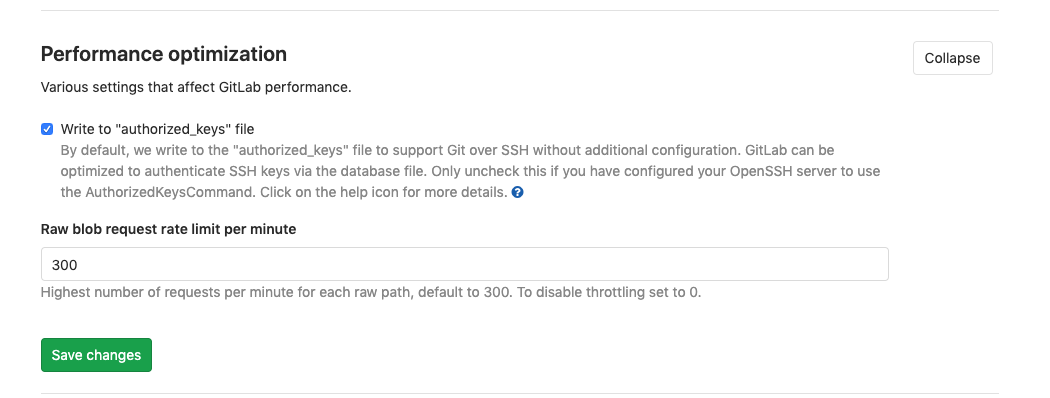This screenshot has height=398, width=1050.
Task: Uncheck the Write to "authorized_keys" checkbox
Action: coord(47,129)
